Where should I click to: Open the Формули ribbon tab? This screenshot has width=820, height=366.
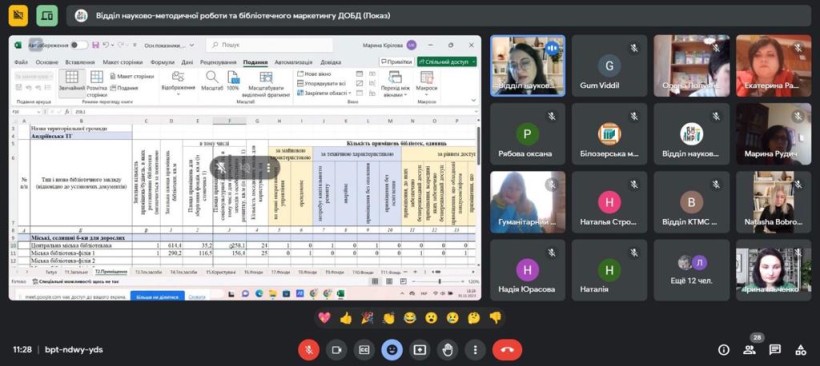pyautogui.click(x=162, y=62)
